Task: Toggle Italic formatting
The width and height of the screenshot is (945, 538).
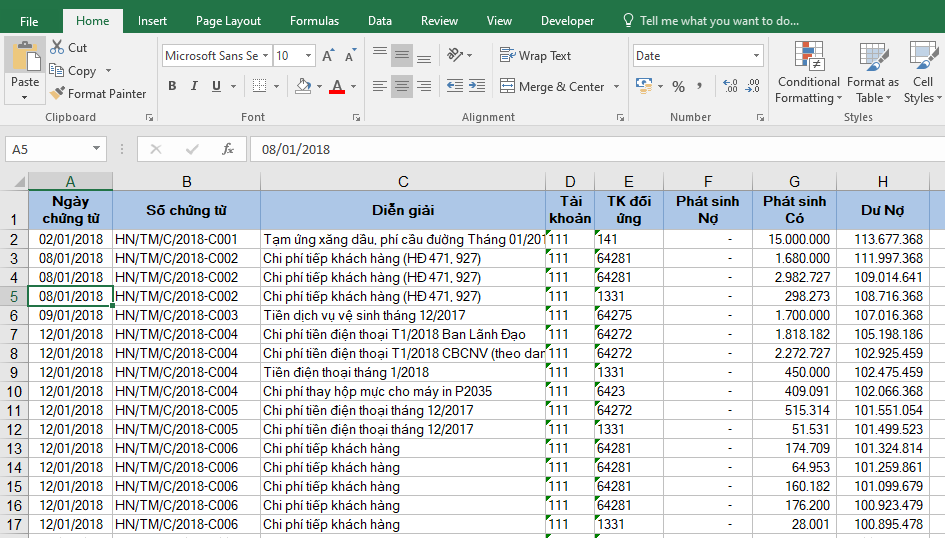Action: [194, 87]
